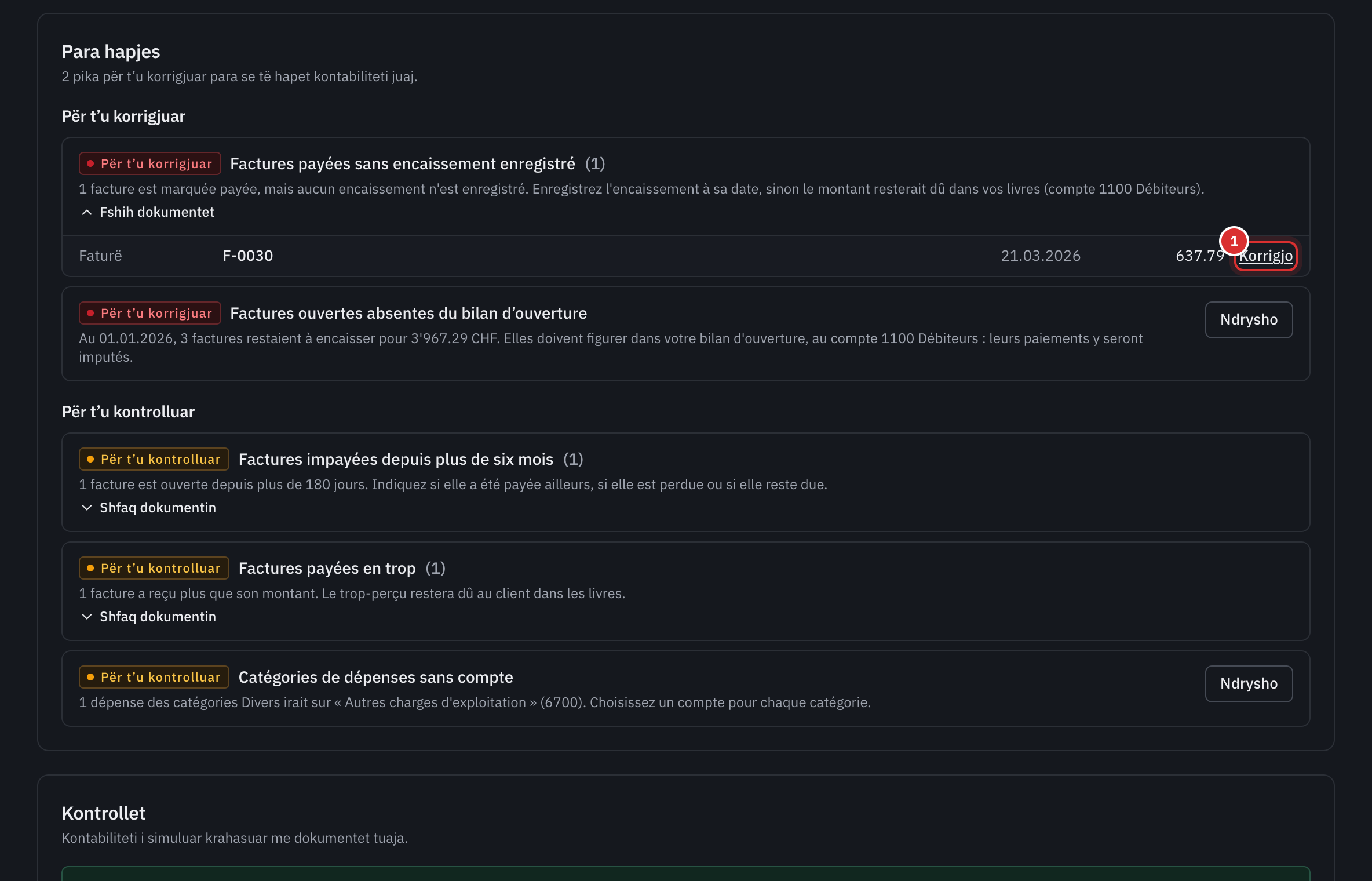Viewport: 1372px width, 881px height.
Task: Expand Shfaq dokumentin under Factures payées en trop
Action: pos(148,617)
